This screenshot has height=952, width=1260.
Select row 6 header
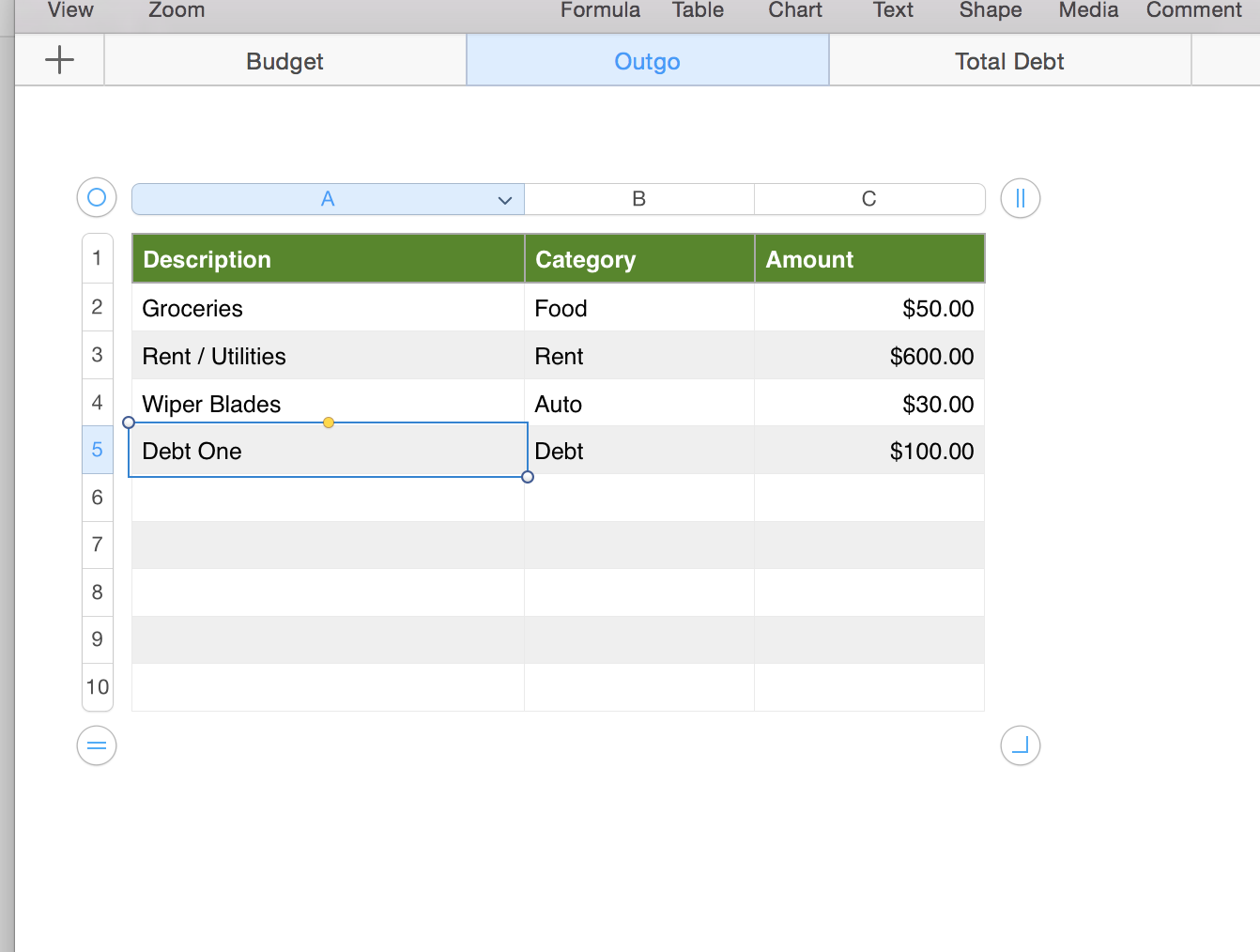coord(98,498)
